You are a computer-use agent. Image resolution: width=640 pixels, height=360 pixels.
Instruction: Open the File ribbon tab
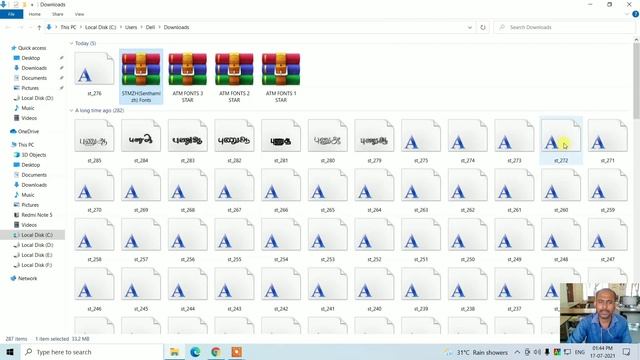[11, 14]
